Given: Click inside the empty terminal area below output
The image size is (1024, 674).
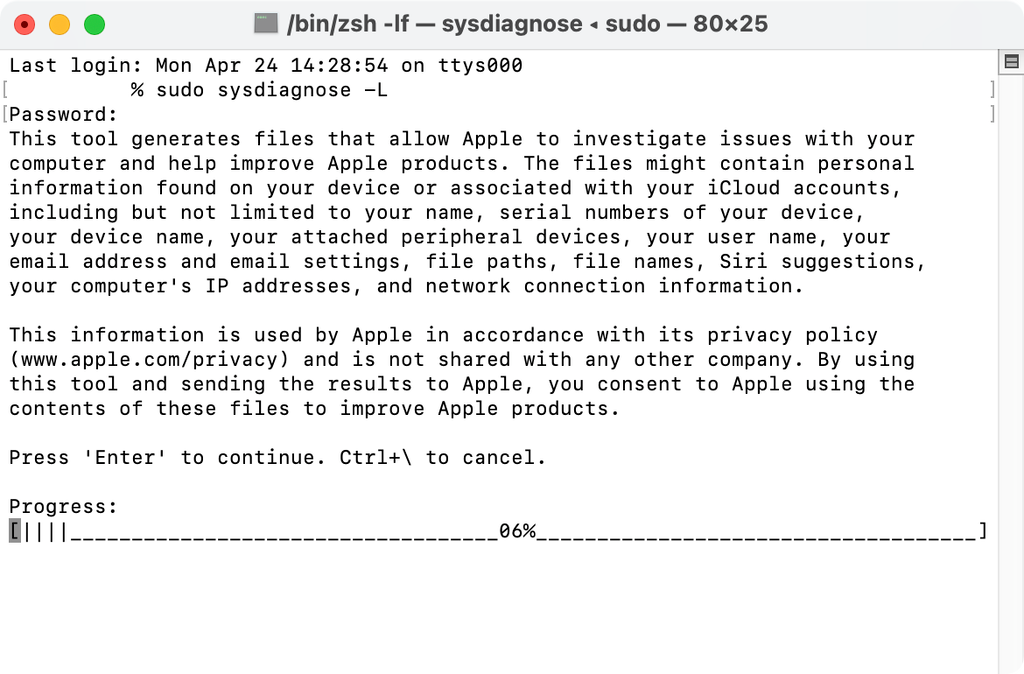Looking at the screenshot, I should [500, 610].
